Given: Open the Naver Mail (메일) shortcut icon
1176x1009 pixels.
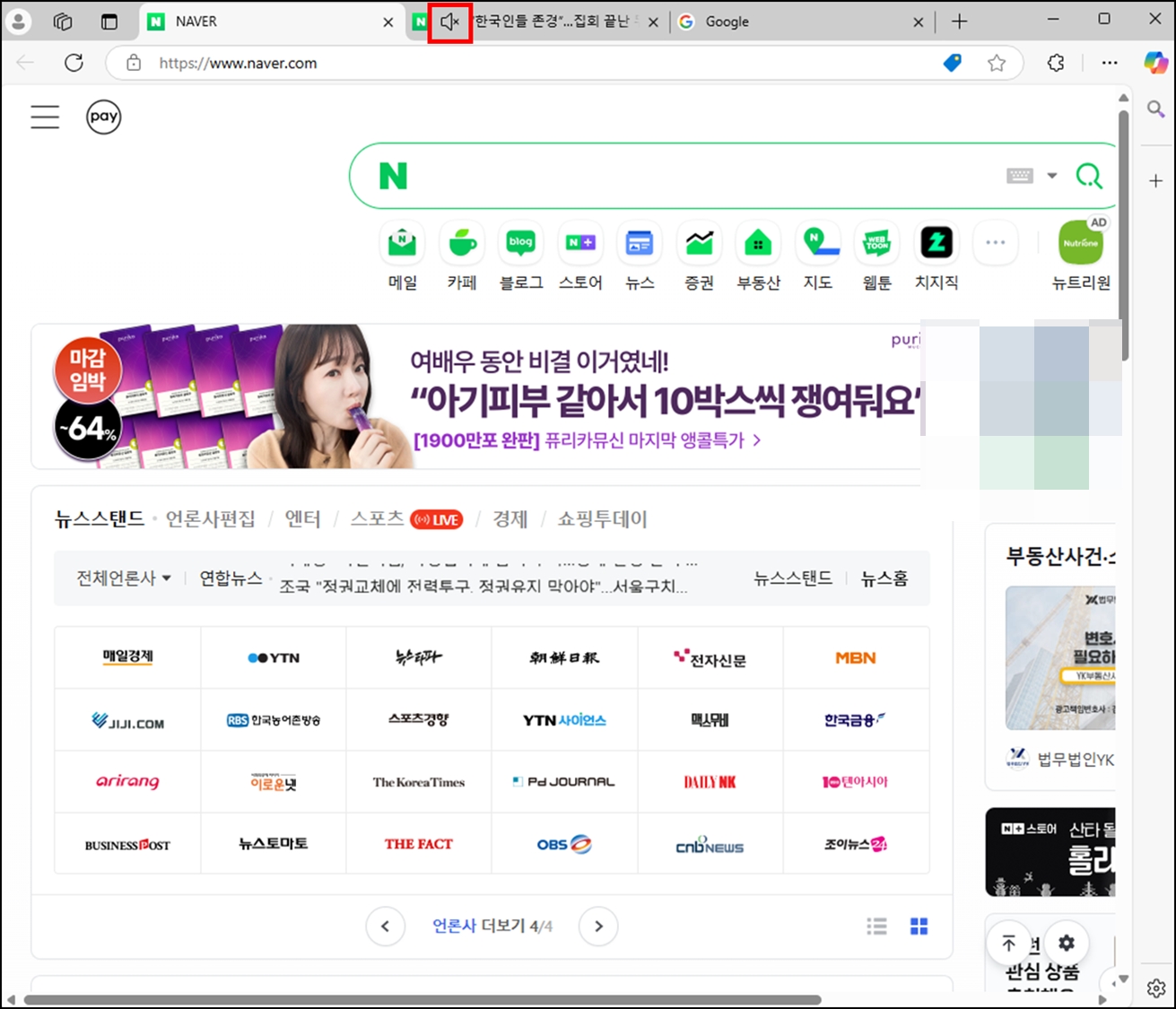Looking at the screenshot, I should pyautogui.click(x=402, y=243).
